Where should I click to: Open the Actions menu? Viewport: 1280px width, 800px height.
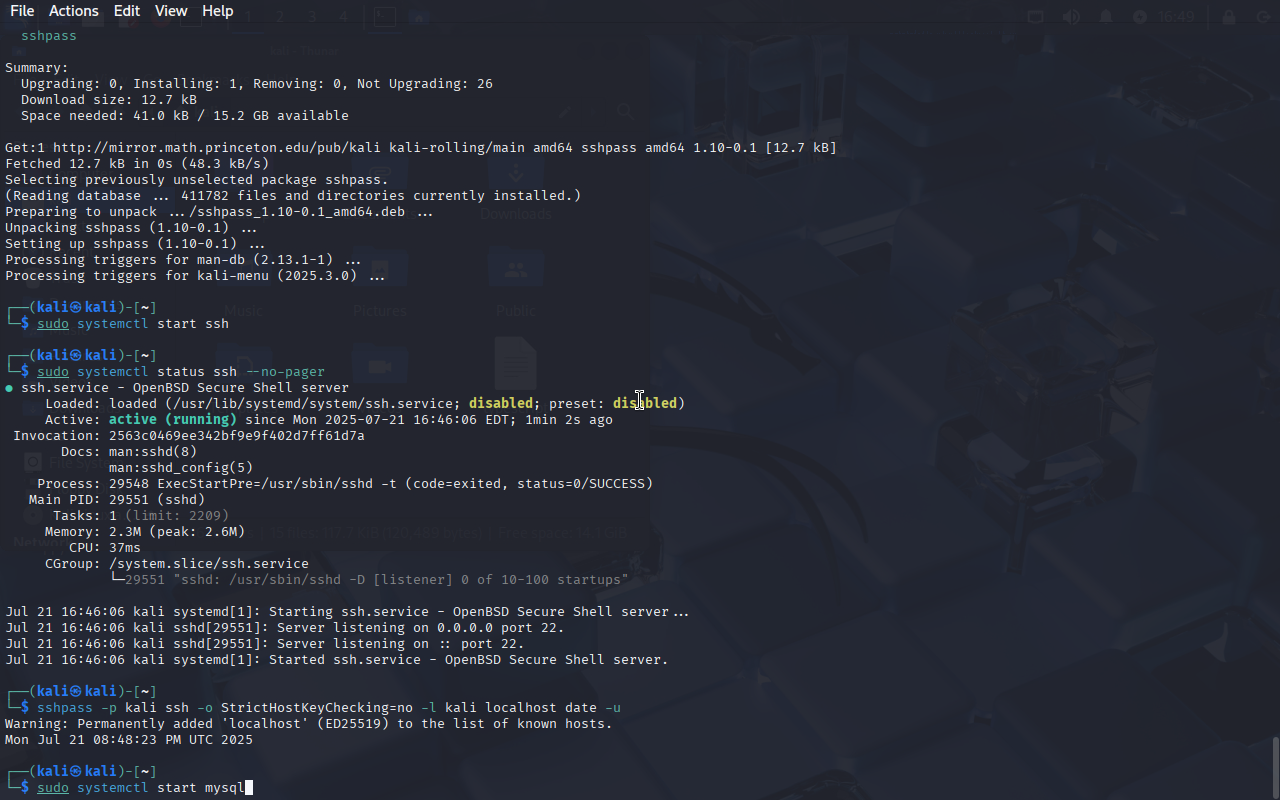click(x=74, y=11)
